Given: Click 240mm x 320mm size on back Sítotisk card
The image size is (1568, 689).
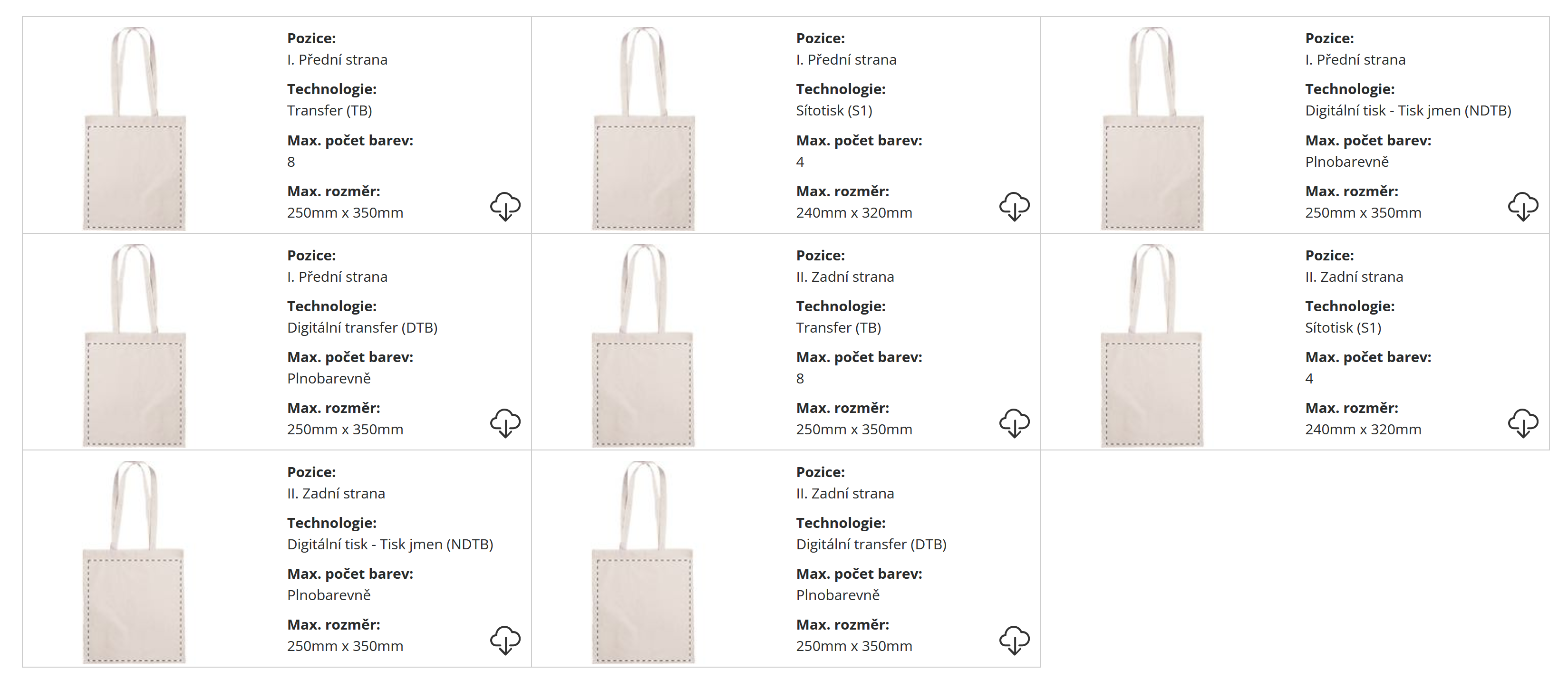Looking at the screenshot, I should pyautogui.click(x=1363, y=430).
